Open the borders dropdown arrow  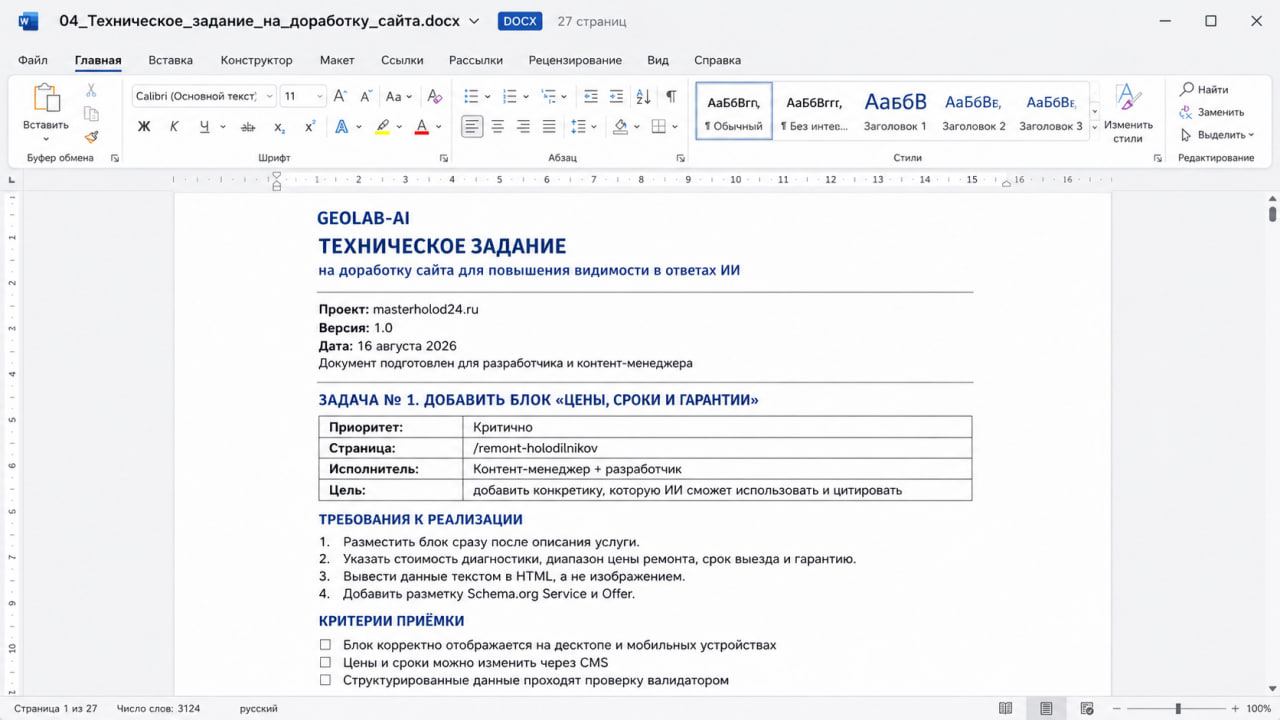[x=674, y=127]
